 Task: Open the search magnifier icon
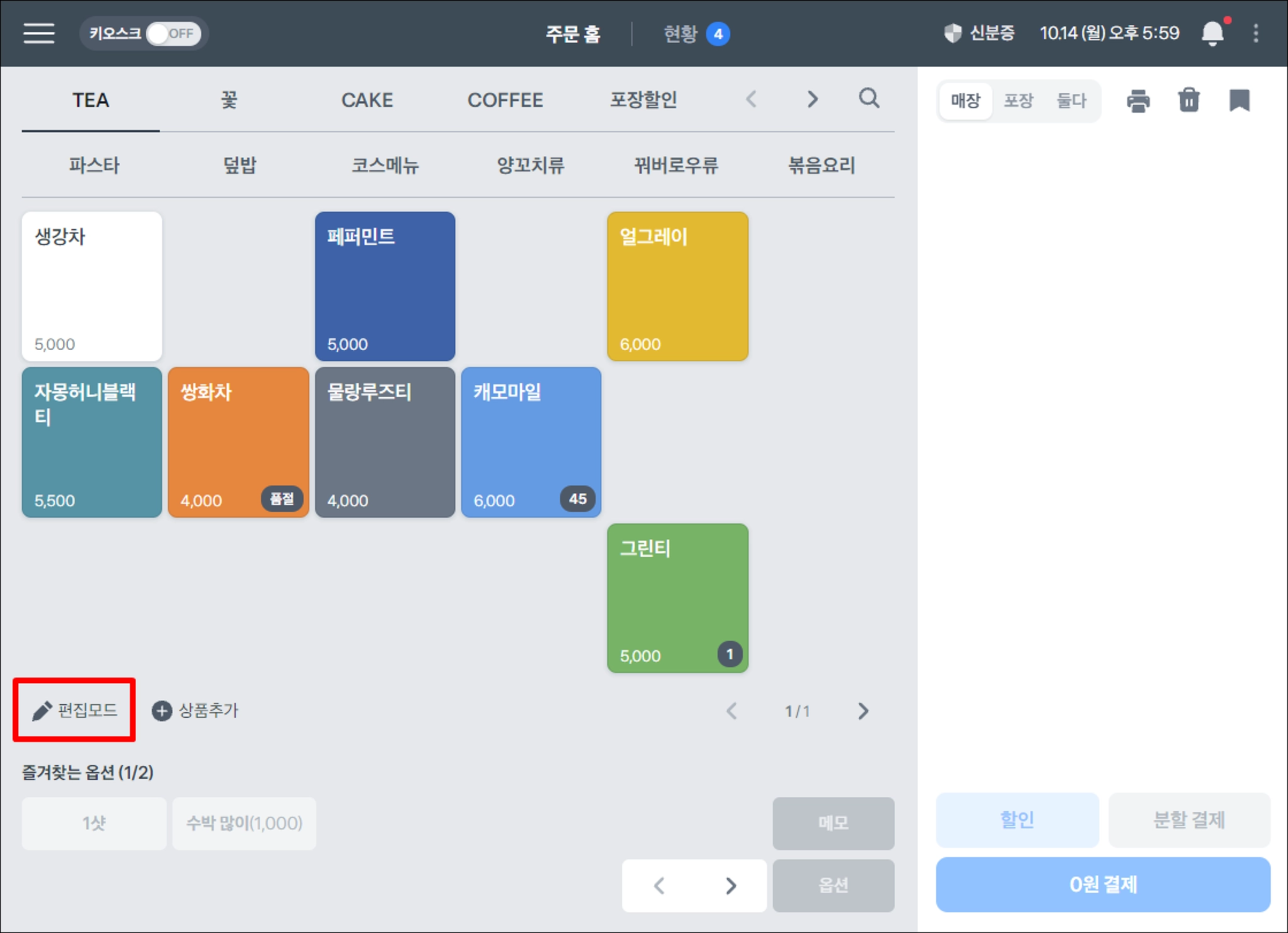pyautogui.click(x=869, y=99)
